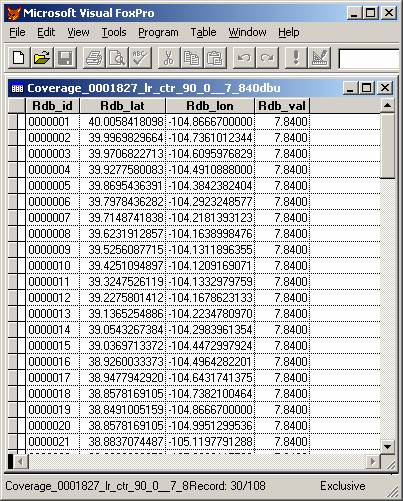Viewport: 403px width, 501px height.
Task: Click the Cut scissors icon
Action: (169, 58)
